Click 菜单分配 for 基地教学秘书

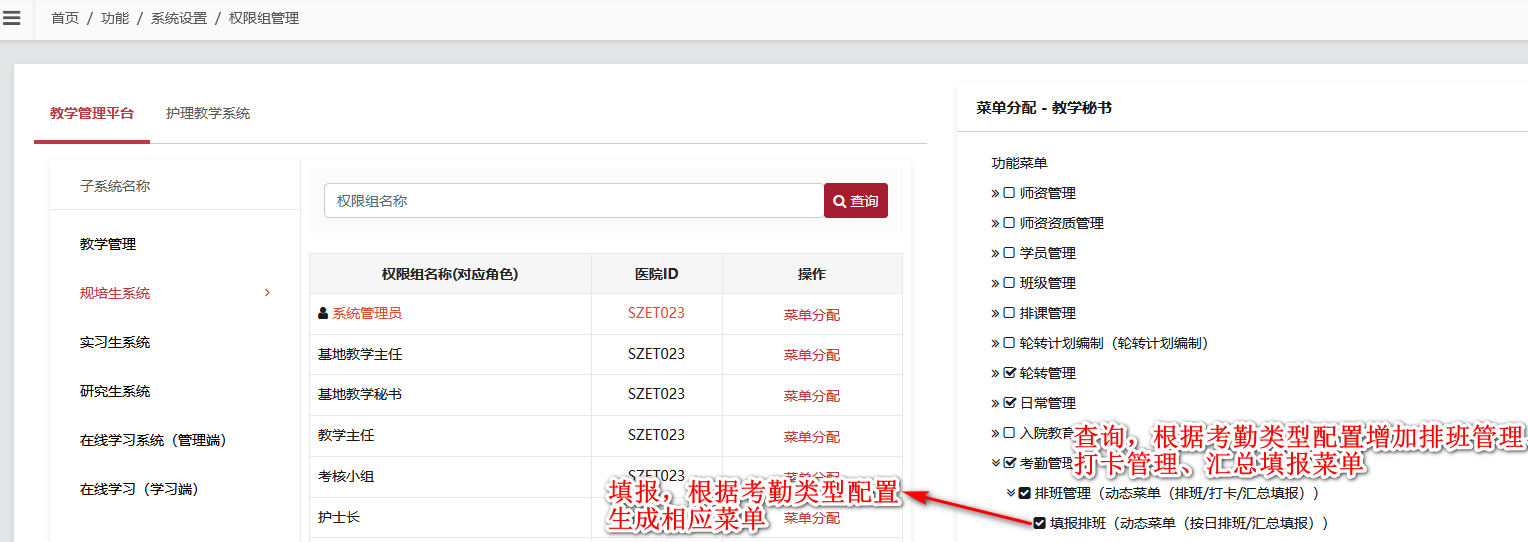click(x=812, y=396)
